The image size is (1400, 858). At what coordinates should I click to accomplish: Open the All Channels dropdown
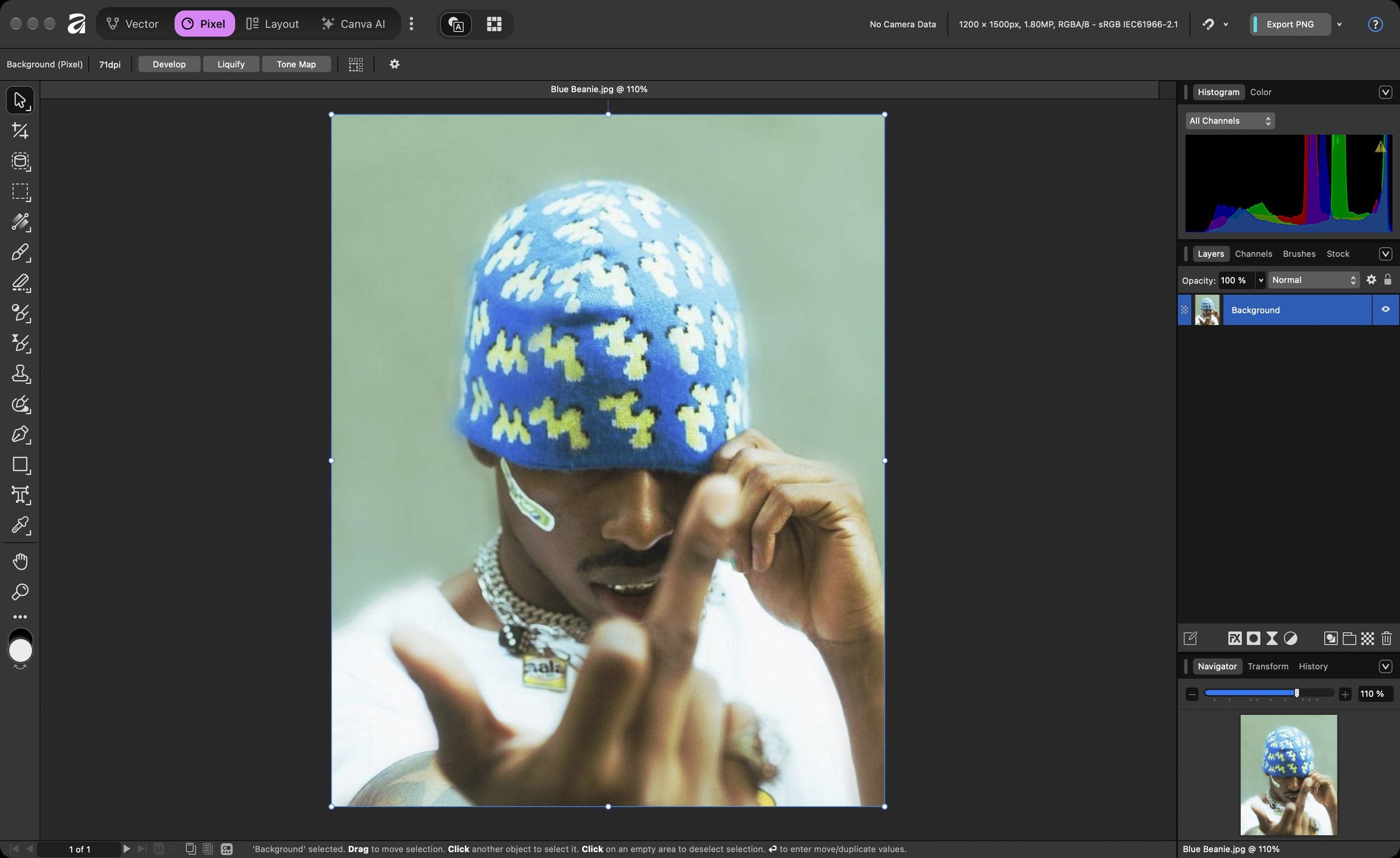1230,121
